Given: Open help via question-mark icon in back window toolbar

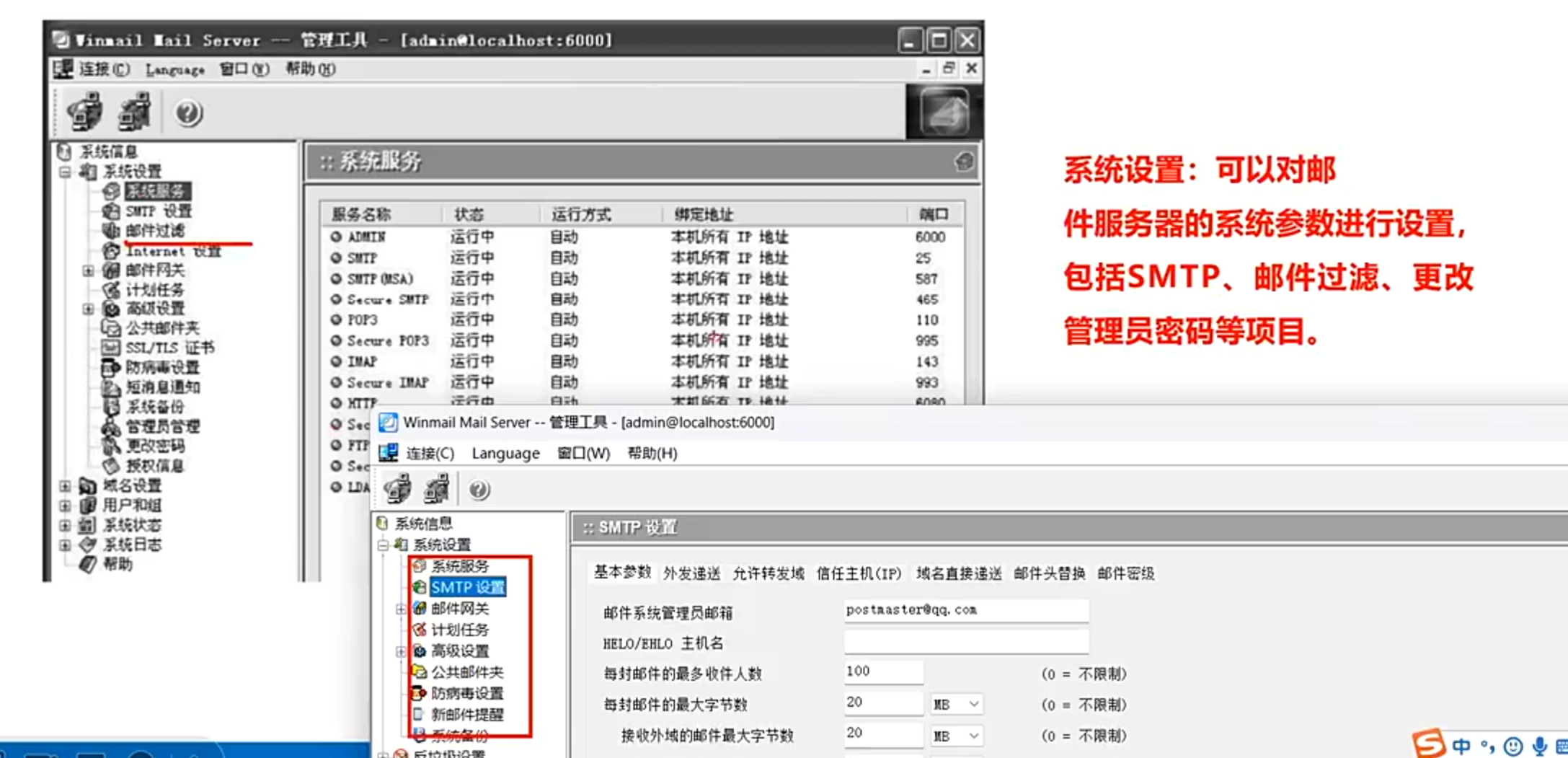Looking at the screenshot, I should 188,113.
